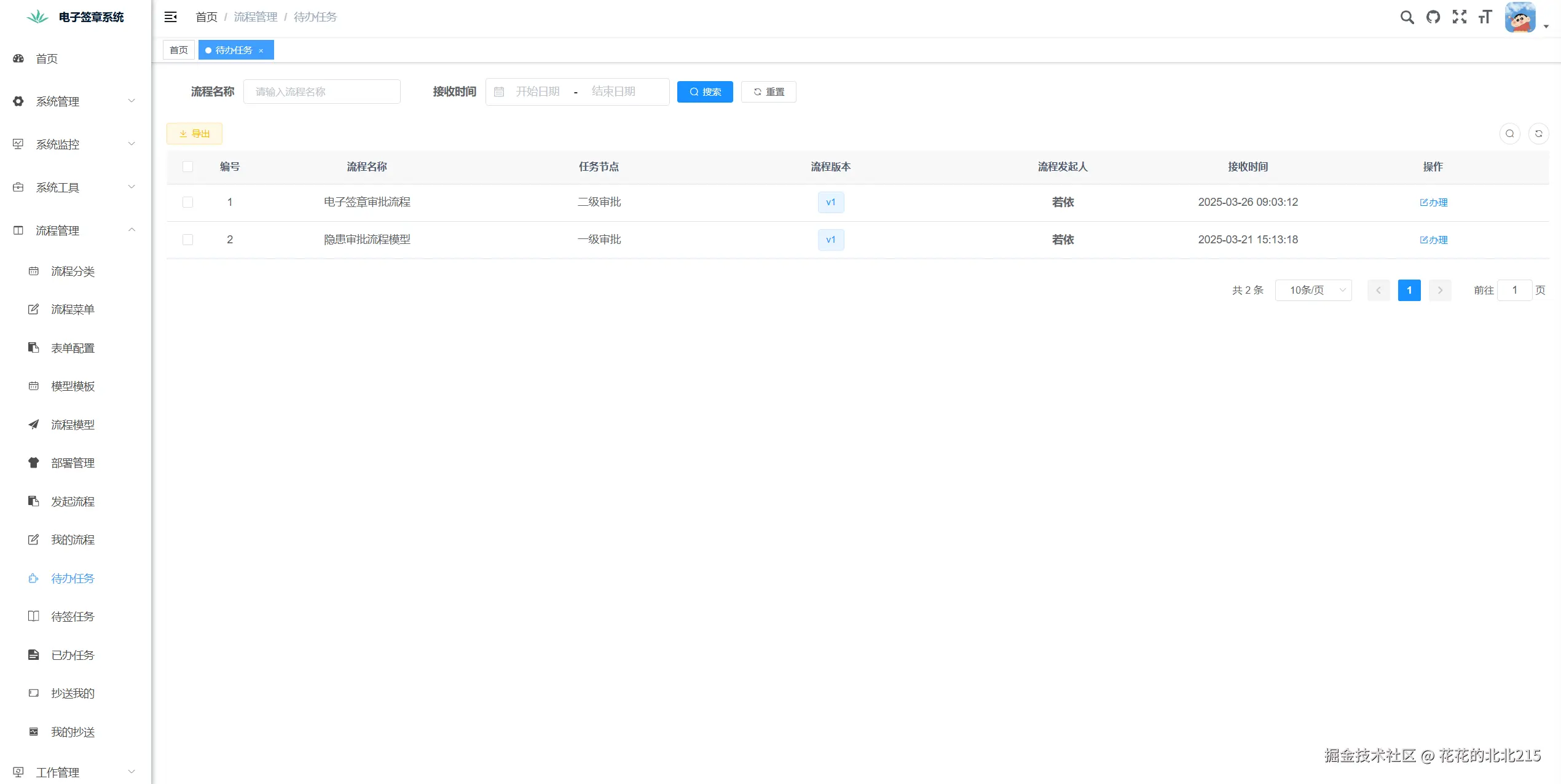
Task: Open the 10条/页 page size dropdown
Action: (x=1313, y=290)
